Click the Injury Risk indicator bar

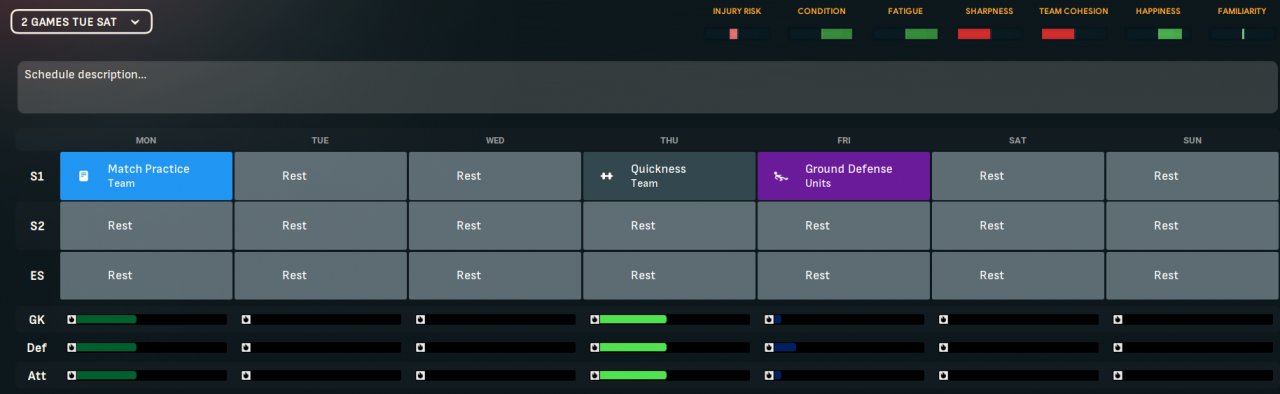(736, 34)
